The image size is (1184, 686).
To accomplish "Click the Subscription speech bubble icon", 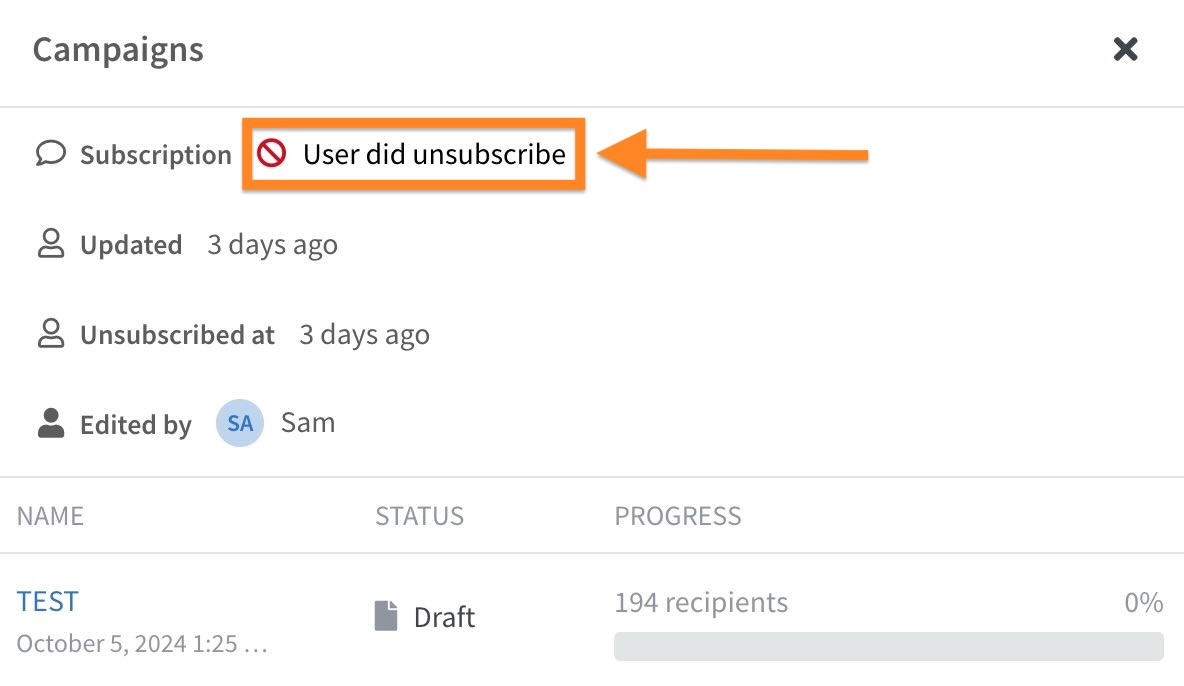I will 51,153.
